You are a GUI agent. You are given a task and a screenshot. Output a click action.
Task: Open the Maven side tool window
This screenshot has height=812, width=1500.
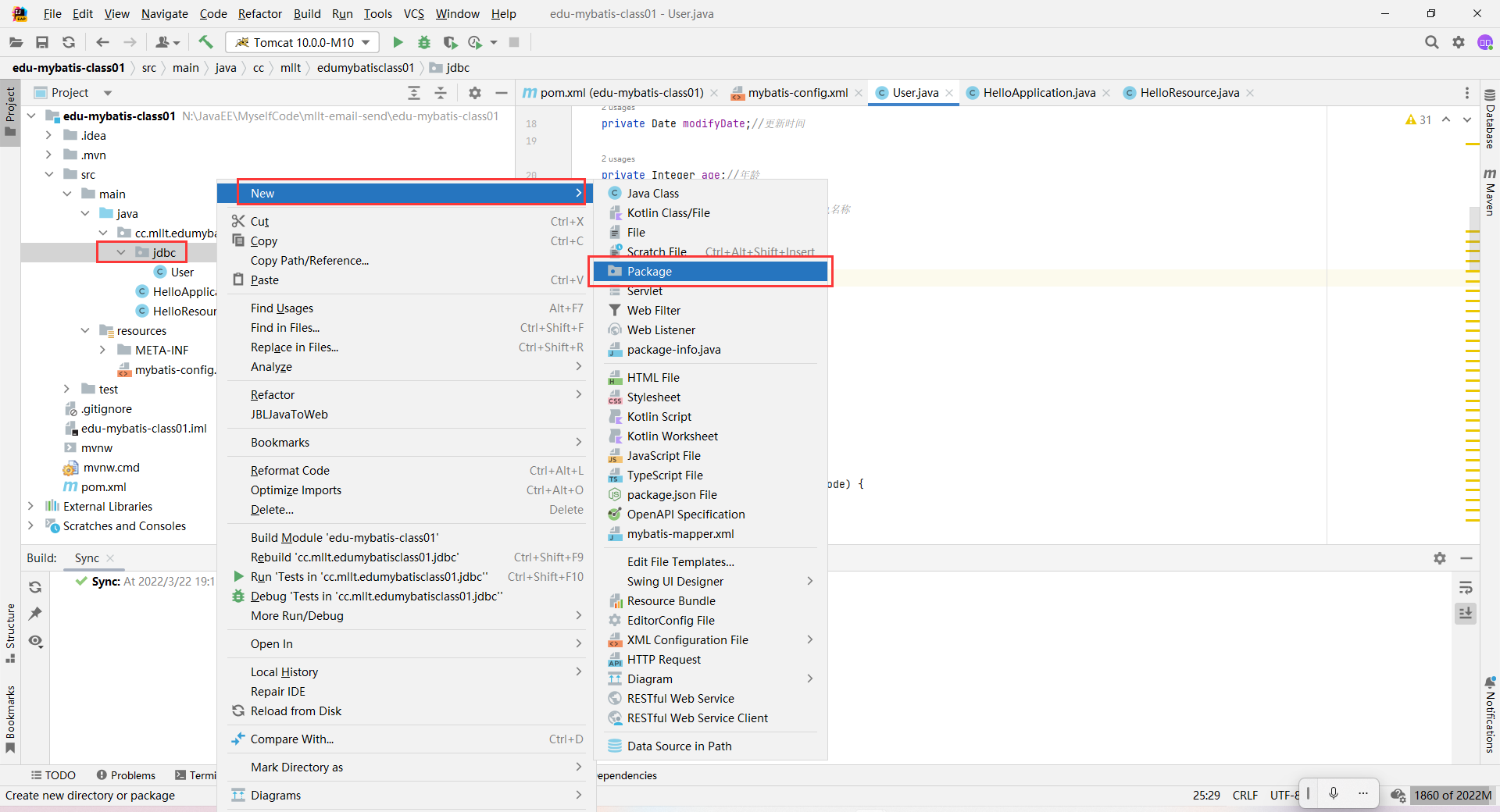[1490, 192]
